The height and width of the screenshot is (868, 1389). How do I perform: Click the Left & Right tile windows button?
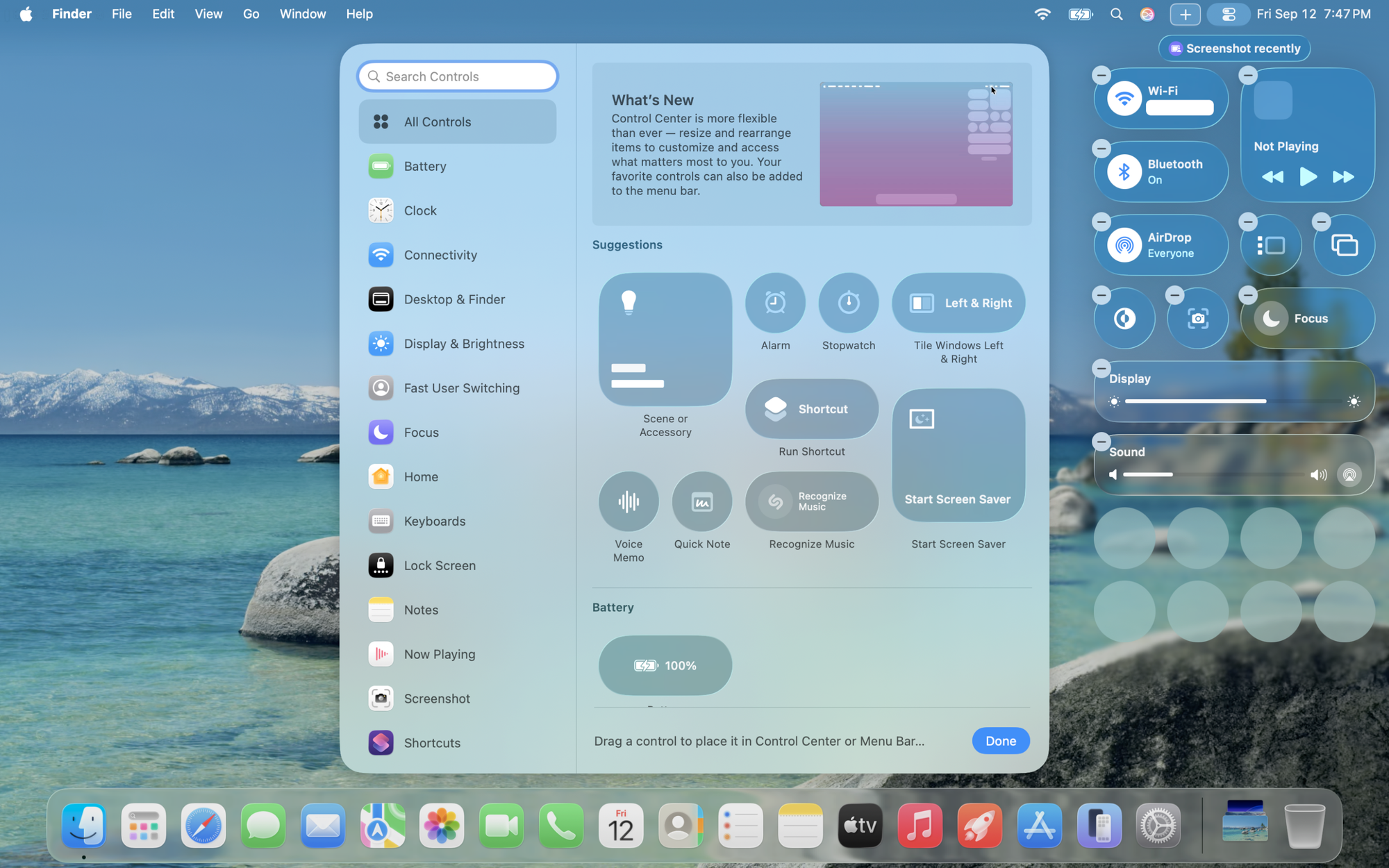[958, 303]
